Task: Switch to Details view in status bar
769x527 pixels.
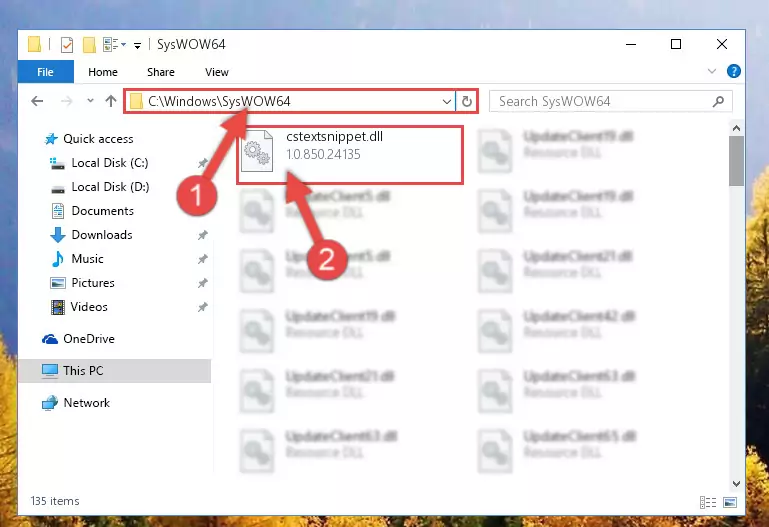Action: pos(708,502)
